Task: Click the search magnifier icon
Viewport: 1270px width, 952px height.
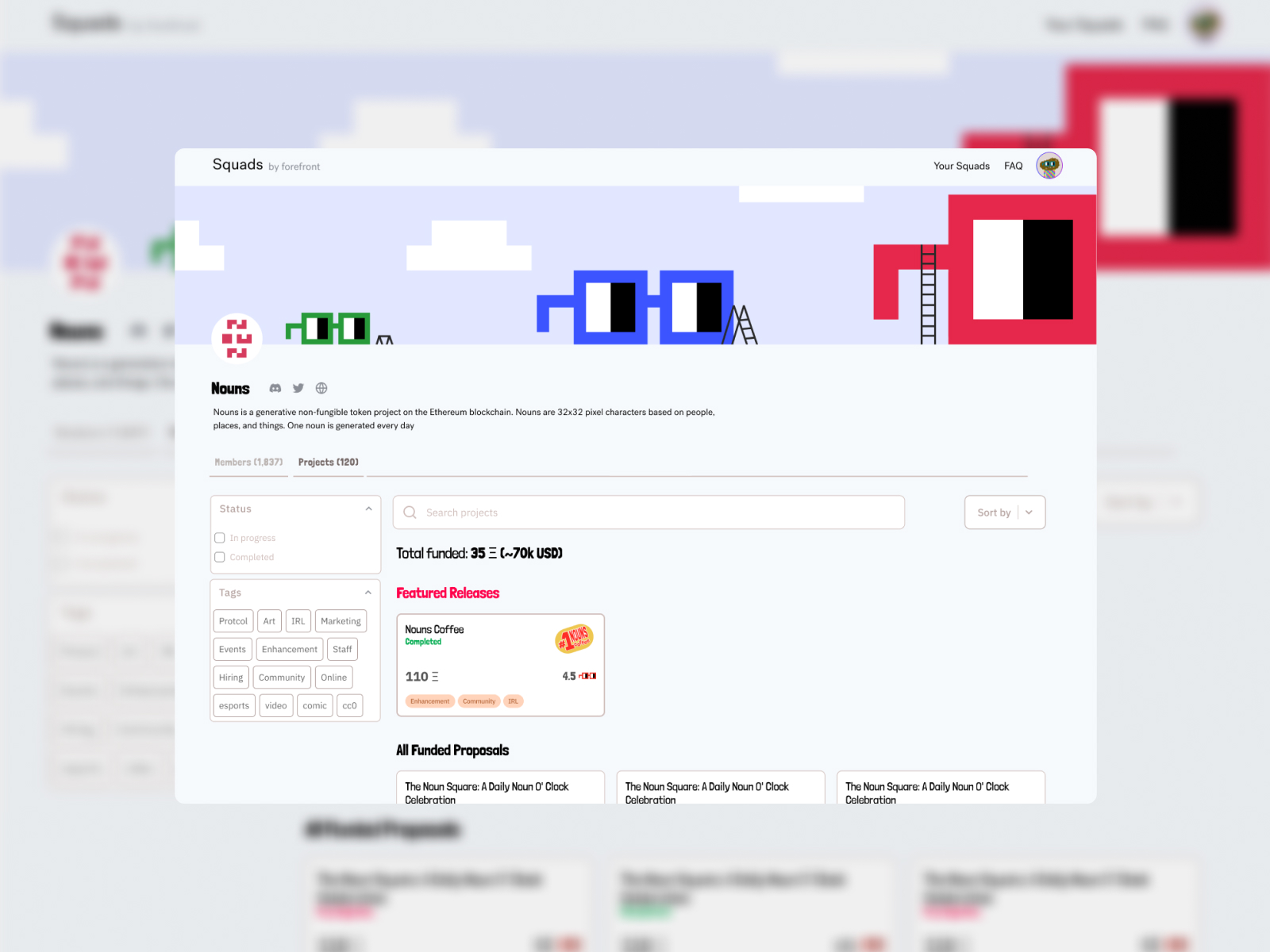Action: (410, 512)
